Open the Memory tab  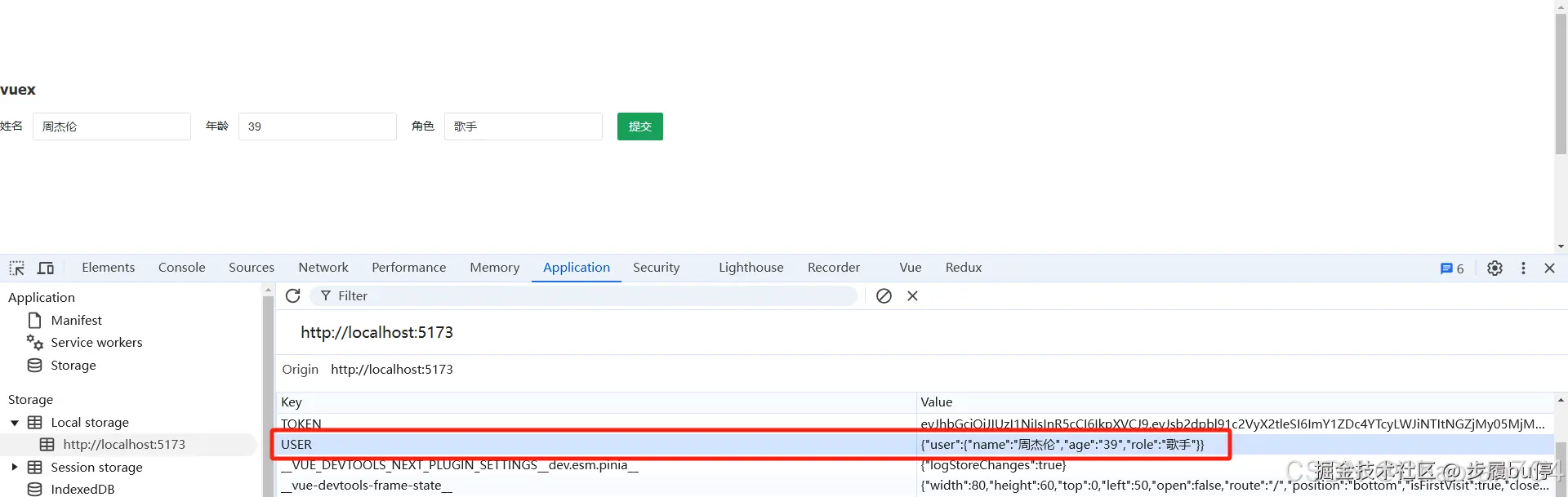(494, 268)
